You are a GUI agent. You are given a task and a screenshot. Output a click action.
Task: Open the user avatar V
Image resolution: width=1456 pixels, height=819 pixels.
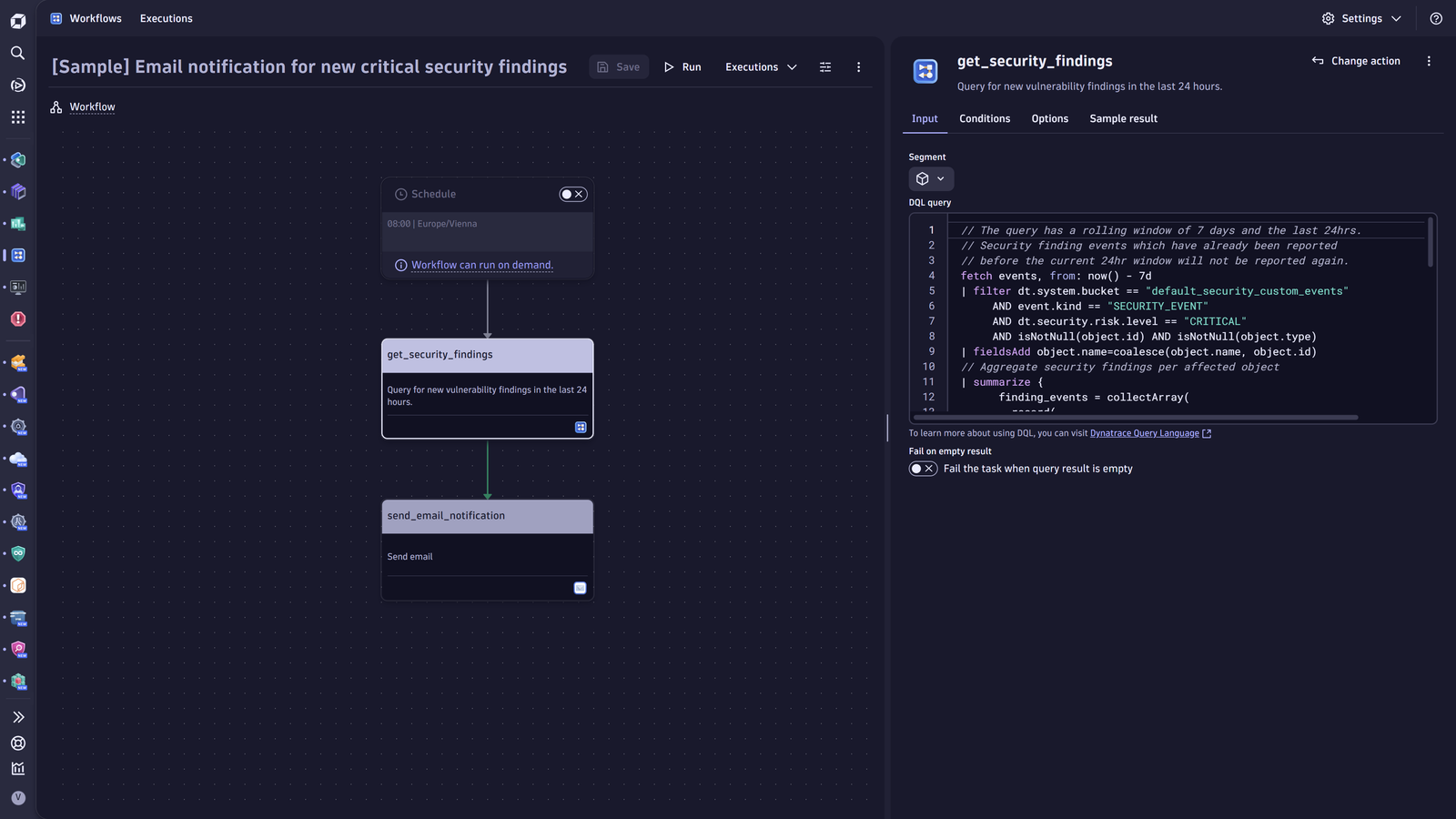[x=18, y=798]
